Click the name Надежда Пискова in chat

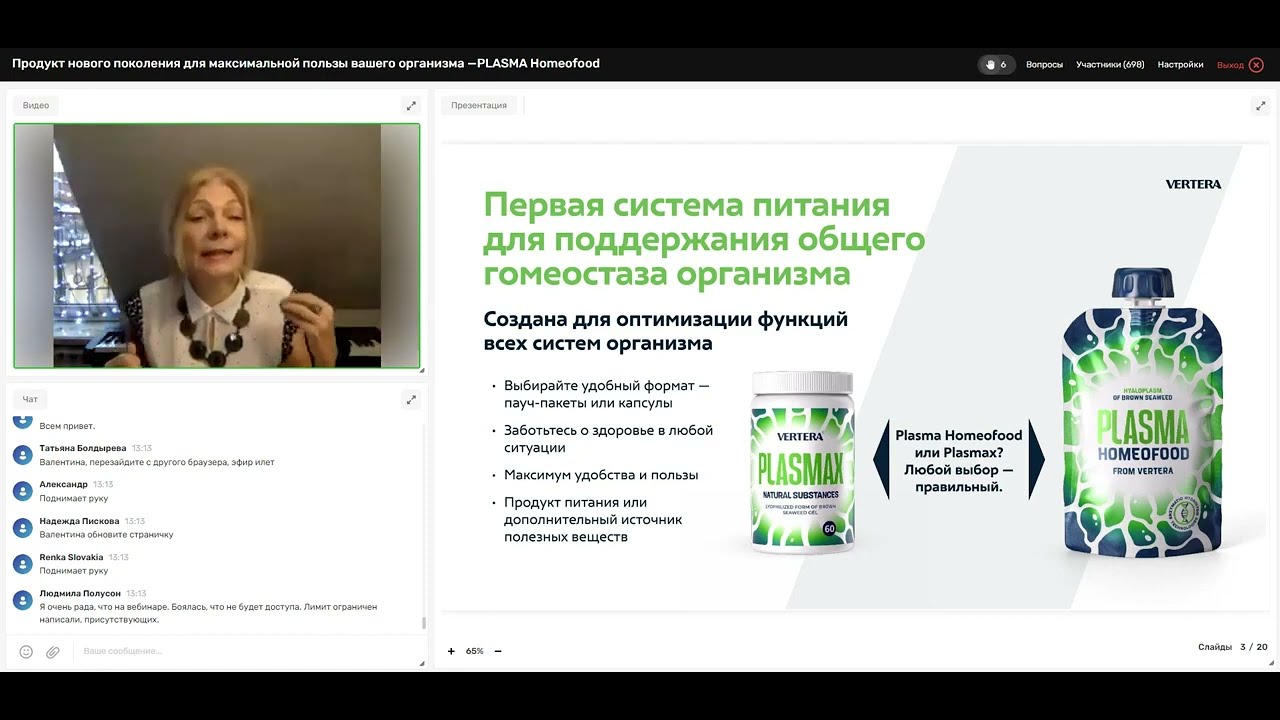(80, 521)
